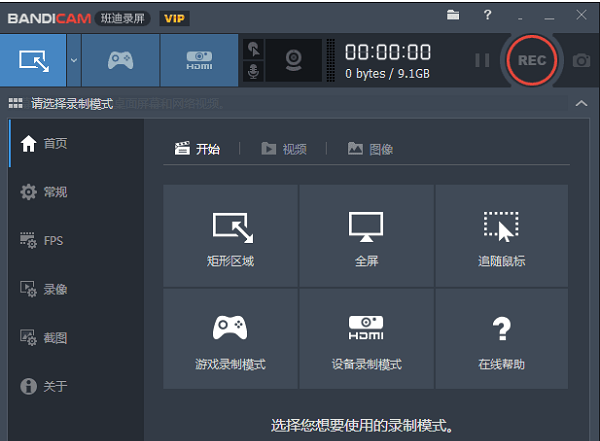
Task: Take a screenshot with the camera icon
Action: pos(581,60)
